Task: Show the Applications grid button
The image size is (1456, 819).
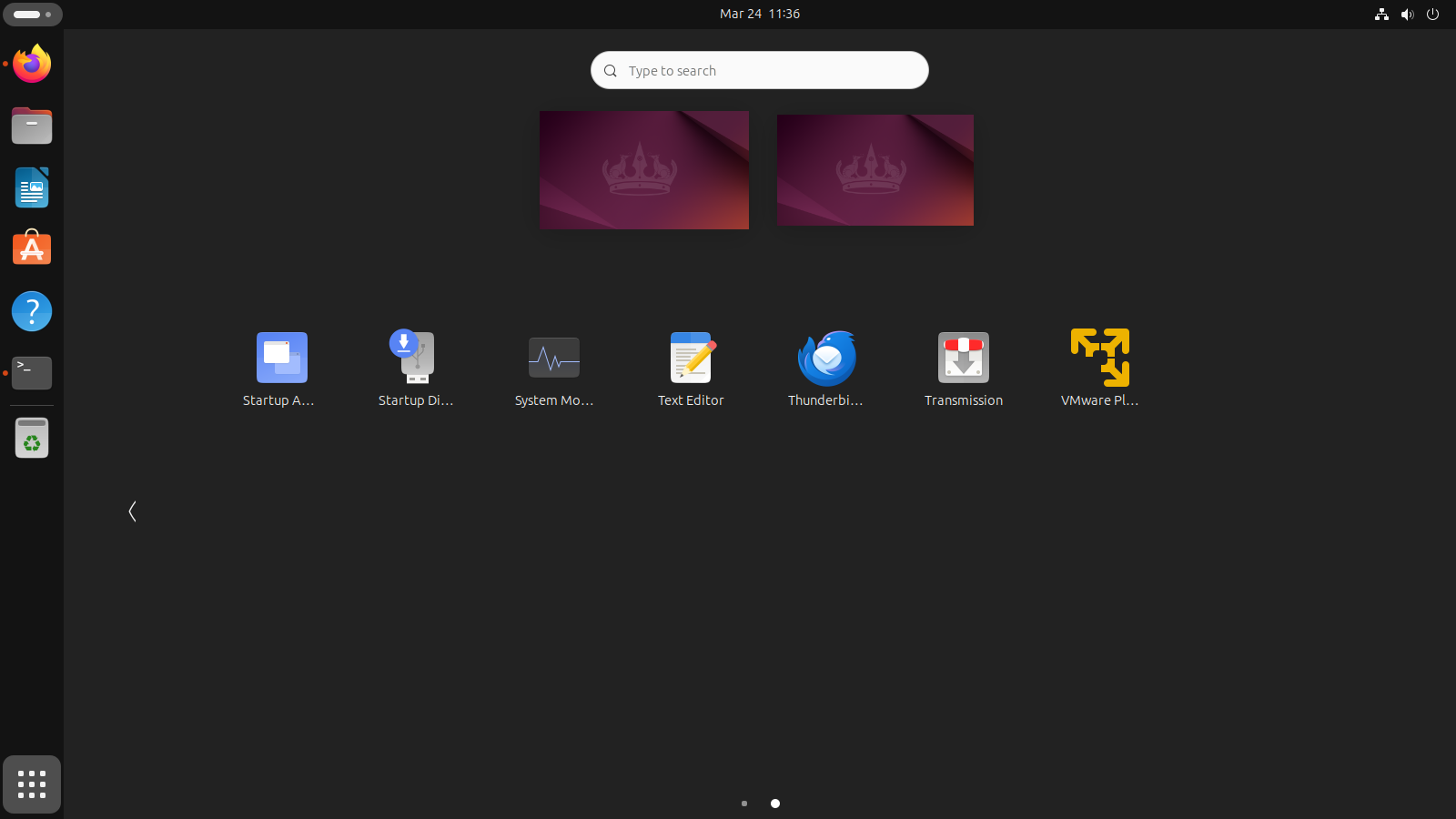Action: pyautogui.click(x=32, y=784)
